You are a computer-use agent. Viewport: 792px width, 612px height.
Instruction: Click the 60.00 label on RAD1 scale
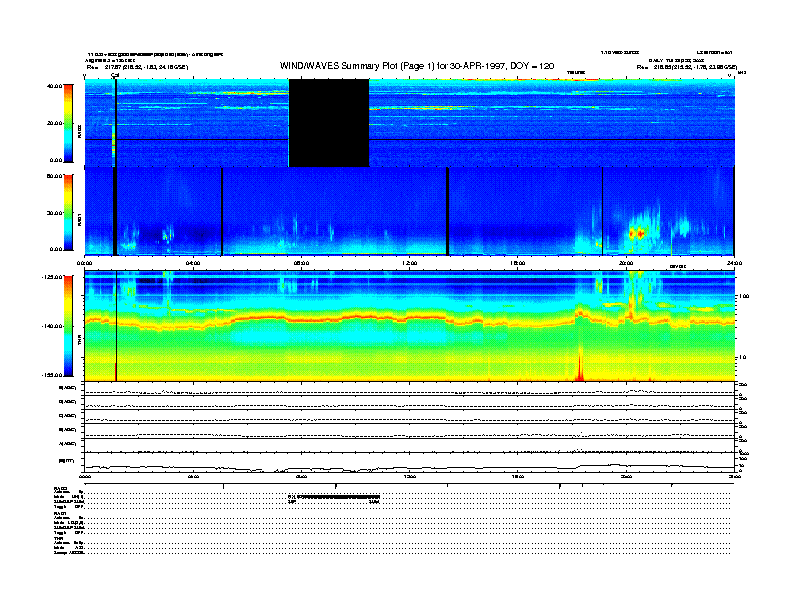(54, 176)
